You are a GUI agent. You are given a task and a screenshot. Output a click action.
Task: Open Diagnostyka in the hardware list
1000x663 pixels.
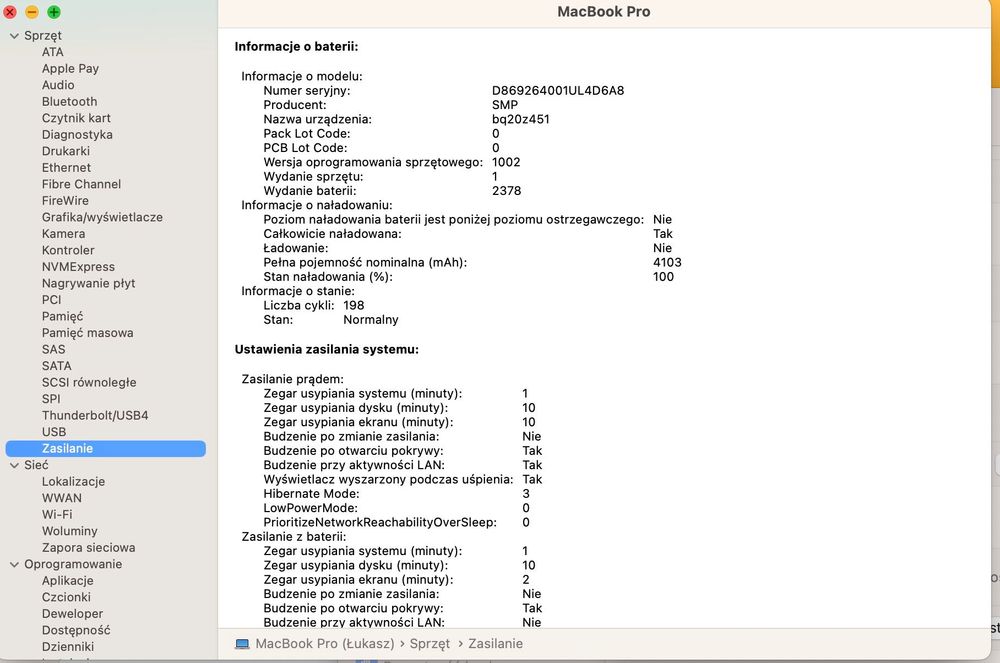77,135
